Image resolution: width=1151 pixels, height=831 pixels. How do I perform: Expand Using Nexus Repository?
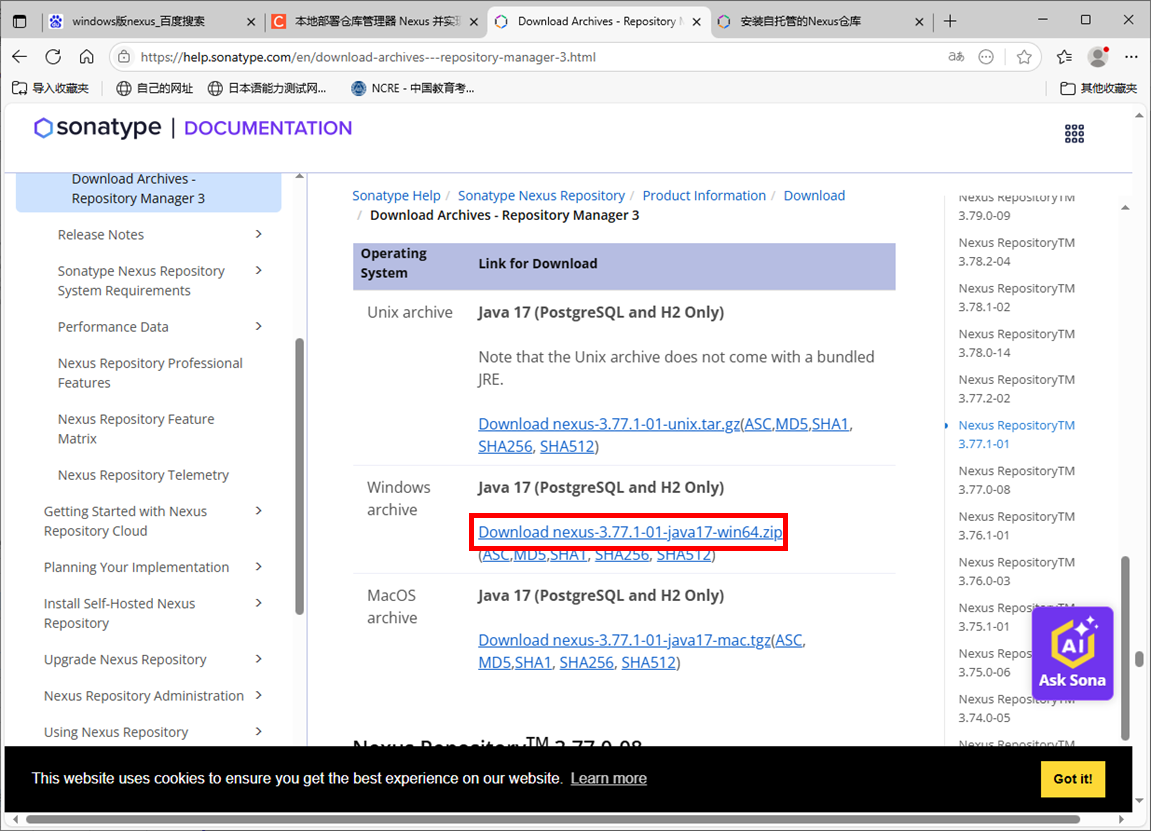(x=258, y=732)
